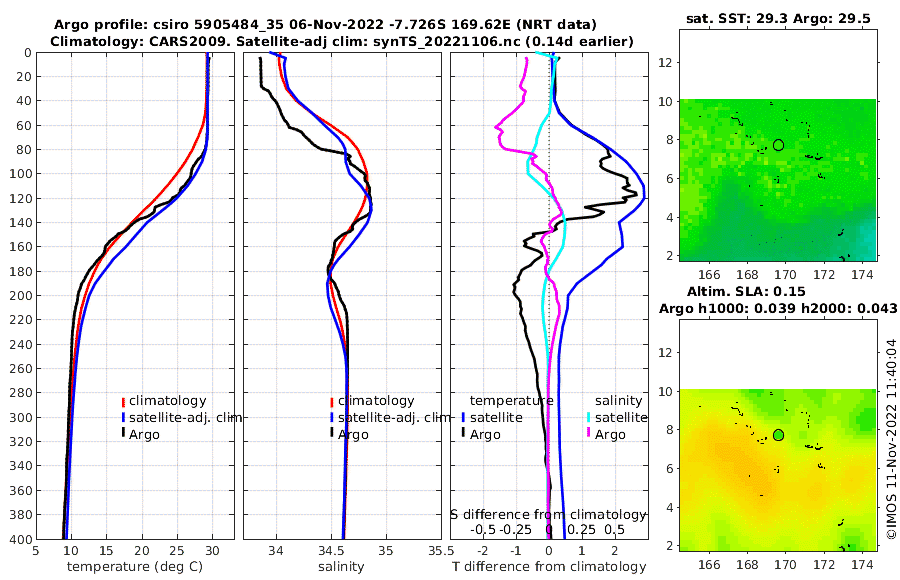Viewport: 900px width, 580px height.
Task: Click the IMOS timestamp watermark on right edge
Action: click(891, 439)
